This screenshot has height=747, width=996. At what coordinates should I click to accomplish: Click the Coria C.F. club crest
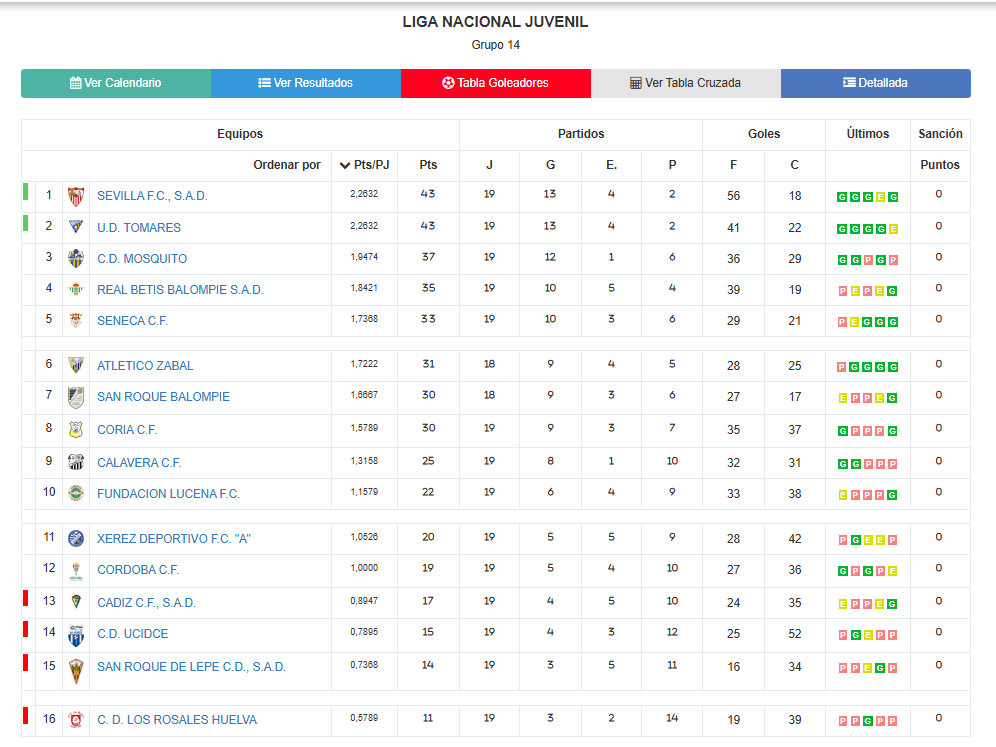[76, 430]
